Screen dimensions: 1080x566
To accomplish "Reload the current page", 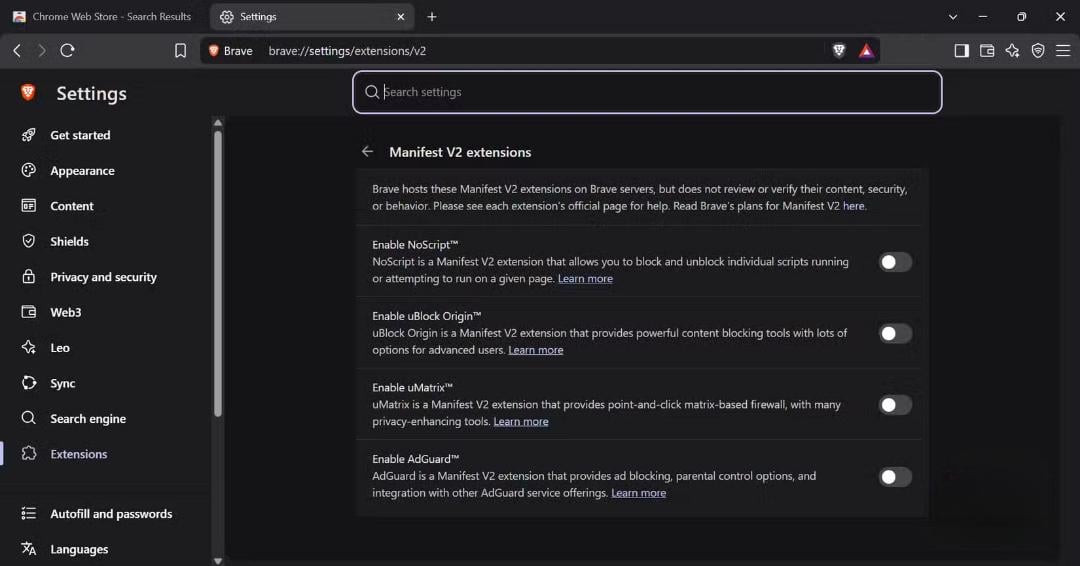I will [68, 50].
